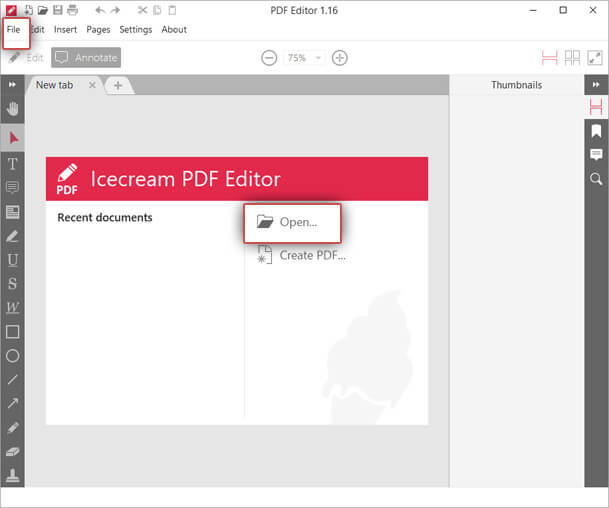Screen dimensions: 609x508
Task: Open the File menu
Action: [x=14, y=29]
